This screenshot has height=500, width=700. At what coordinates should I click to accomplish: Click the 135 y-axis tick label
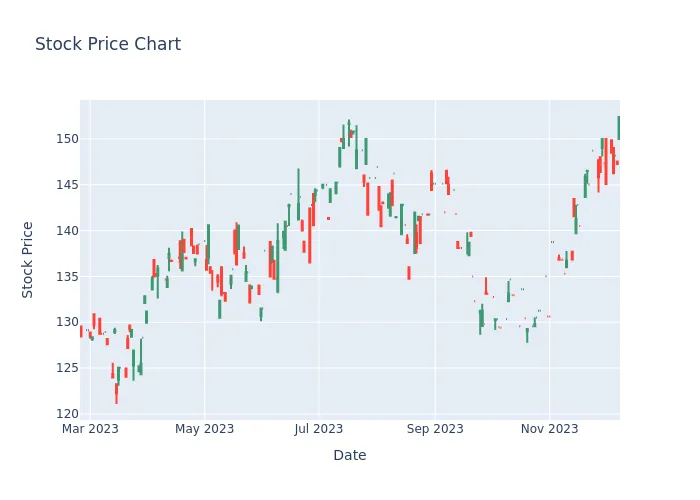[x=67, y=277]
